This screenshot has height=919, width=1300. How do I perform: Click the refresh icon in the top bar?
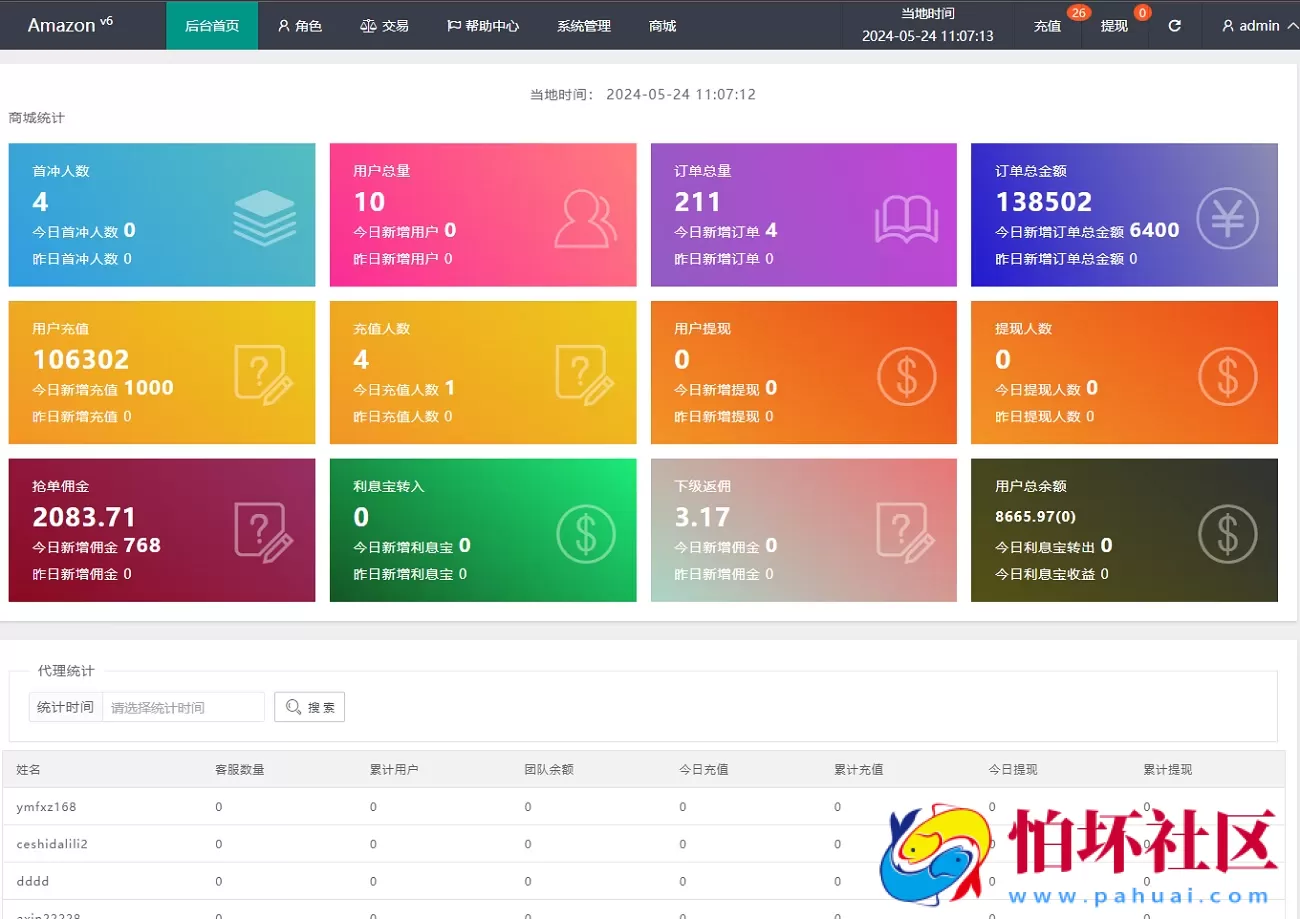click(1174, 26)
